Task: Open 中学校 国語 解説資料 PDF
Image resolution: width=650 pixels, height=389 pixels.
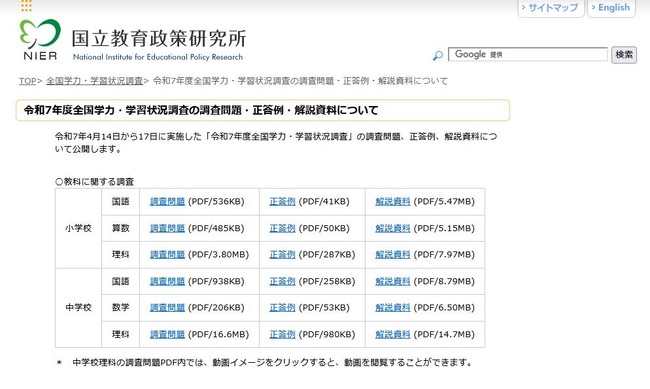Action: (393, 281)
